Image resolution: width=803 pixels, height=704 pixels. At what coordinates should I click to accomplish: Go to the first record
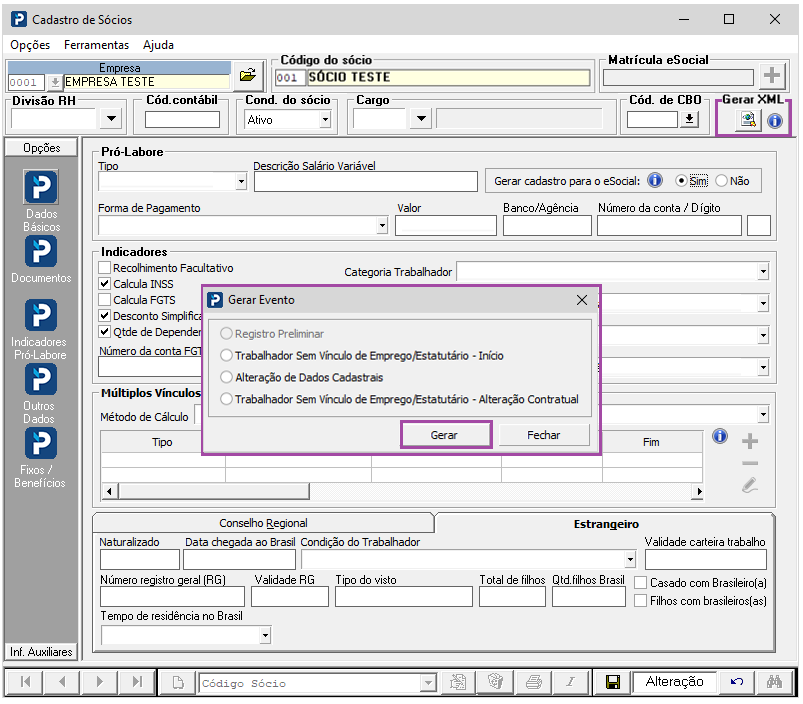[x=25, y=681]
